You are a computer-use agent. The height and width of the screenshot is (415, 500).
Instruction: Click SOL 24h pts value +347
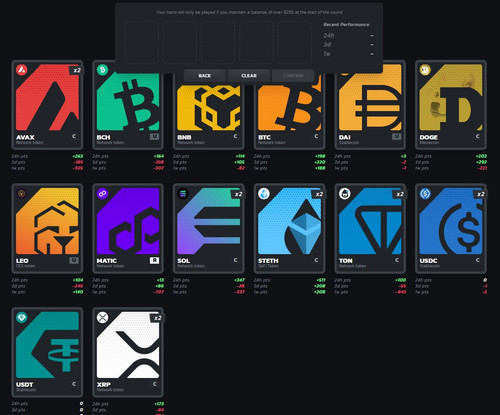coord(239,280)
